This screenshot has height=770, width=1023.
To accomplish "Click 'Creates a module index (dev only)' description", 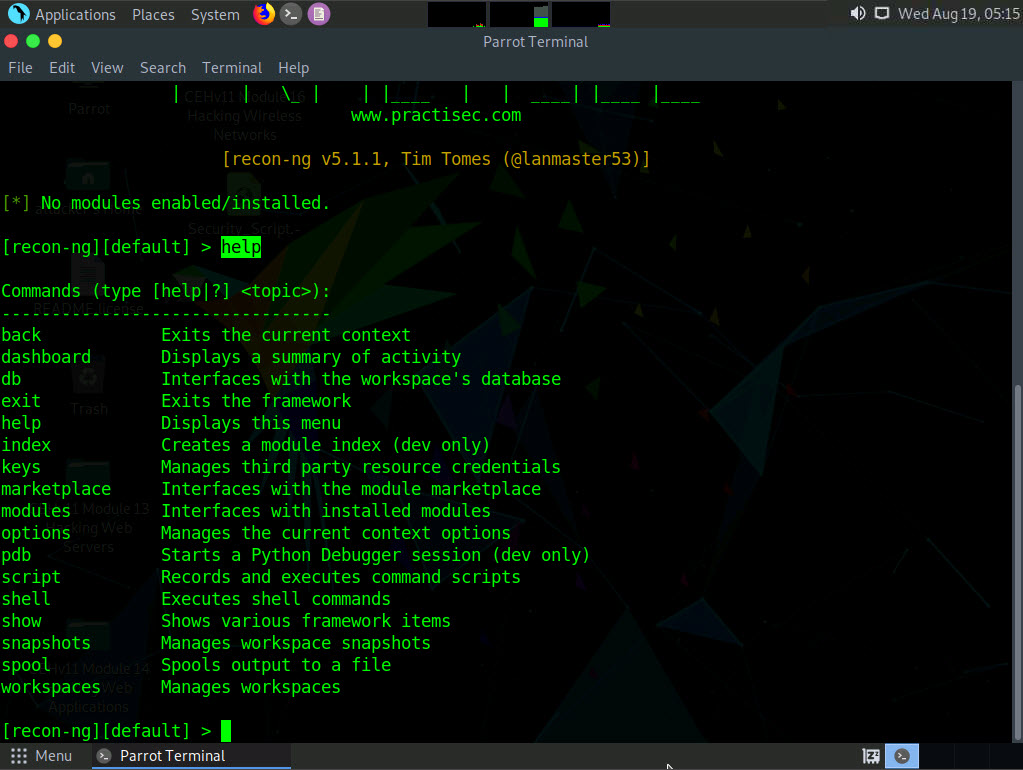I will pos(326,445).
